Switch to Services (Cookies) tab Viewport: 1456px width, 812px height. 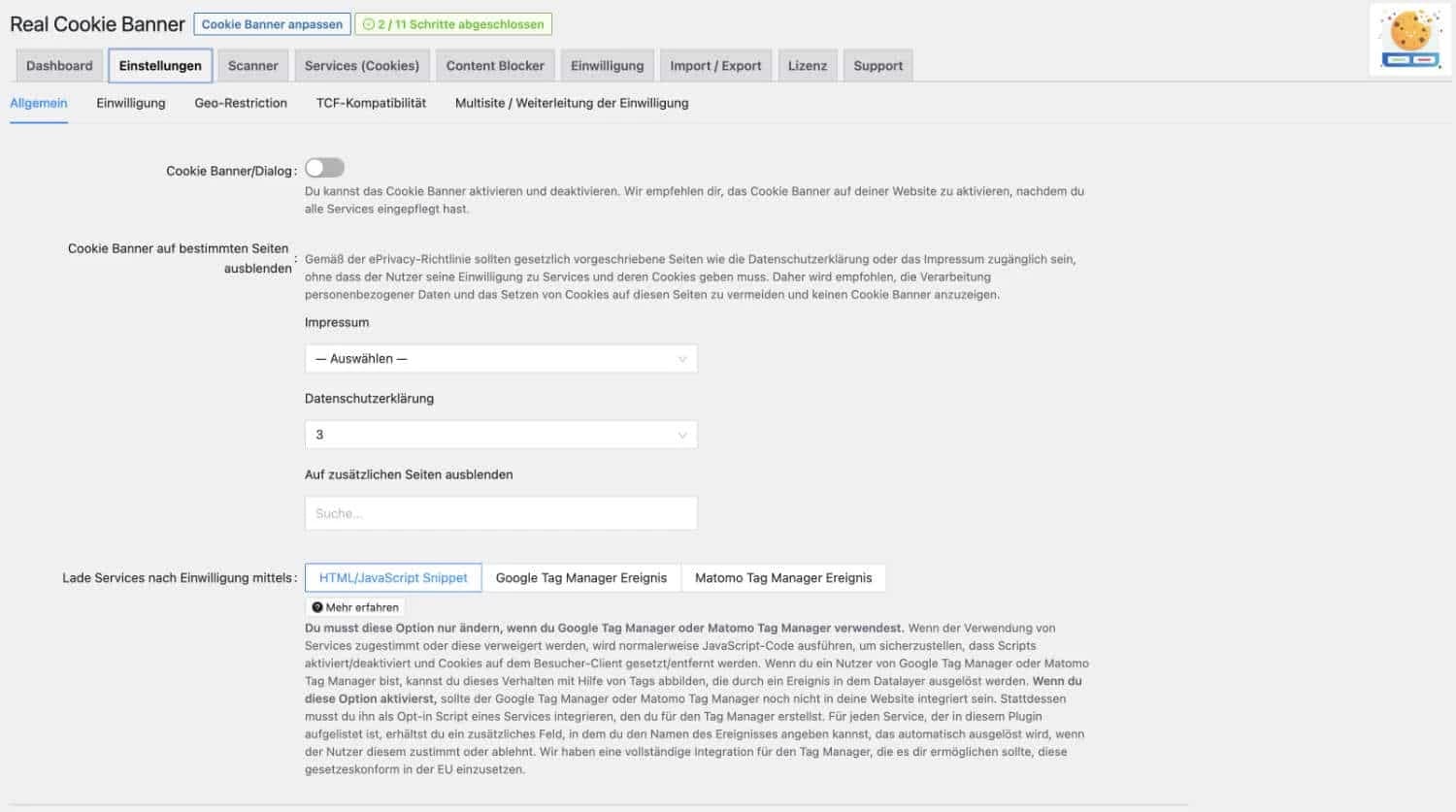362,66
